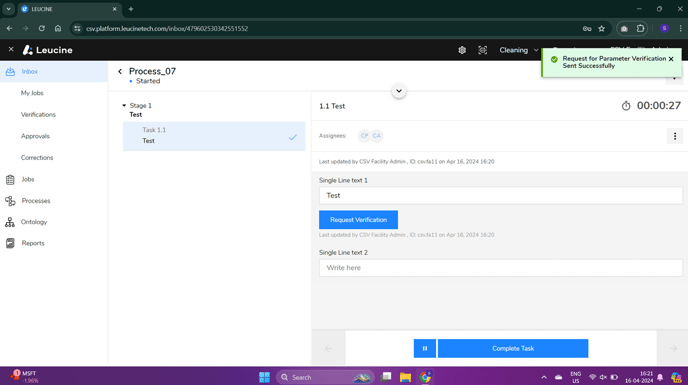Click the Processes flow icon

tap(10, 201)
